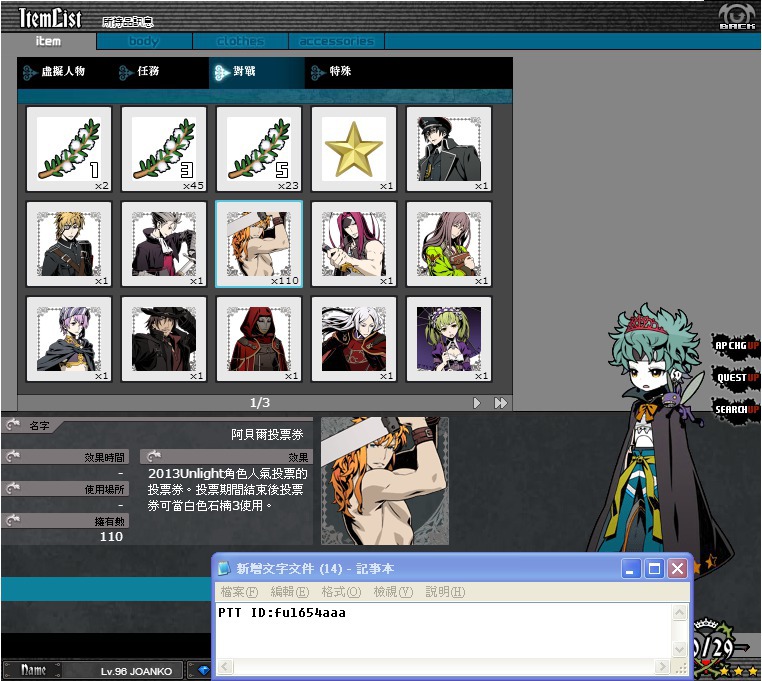Select green-dress girl ticket

coord(449,244)
